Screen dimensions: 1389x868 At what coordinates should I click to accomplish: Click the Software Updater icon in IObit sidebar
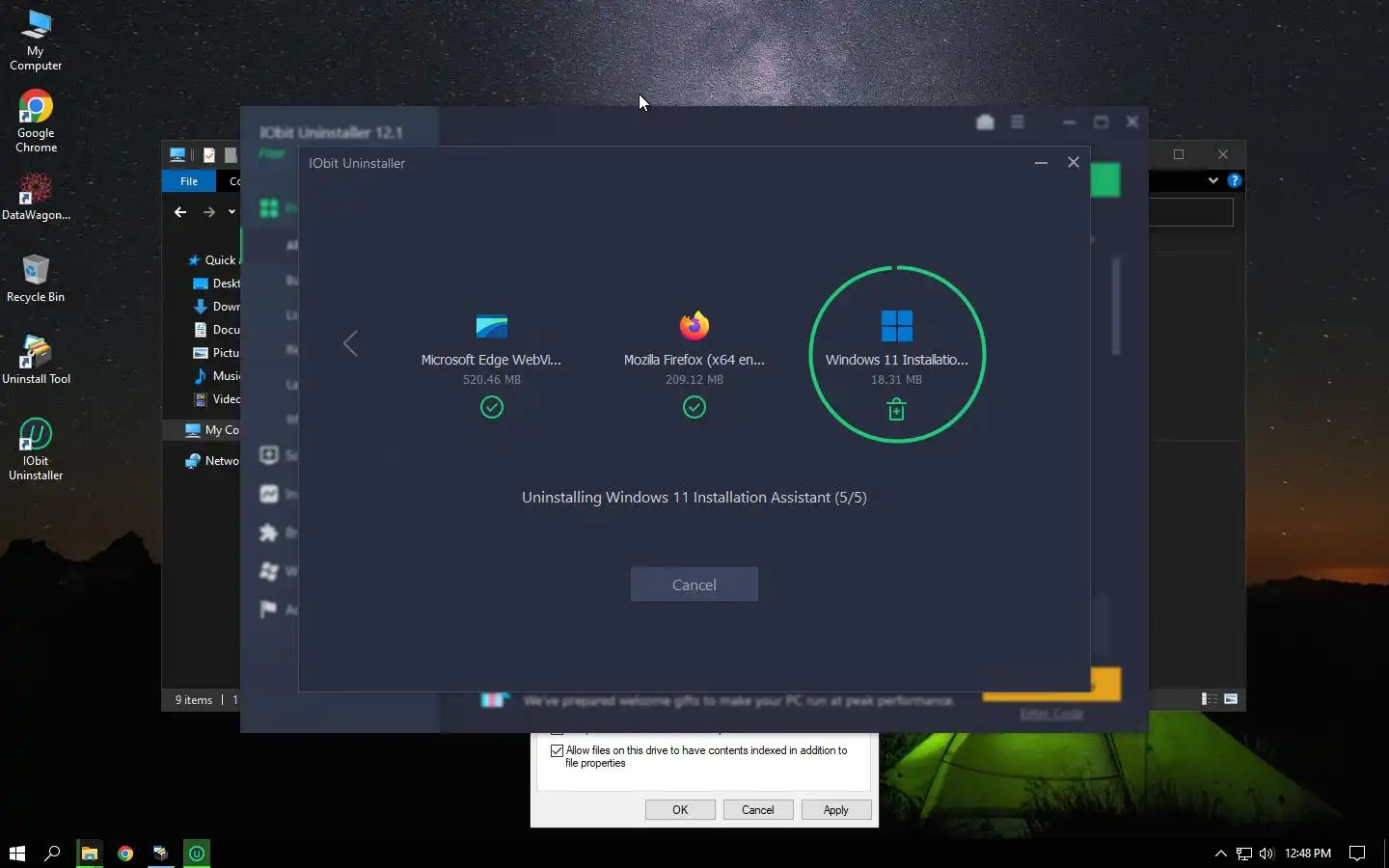click(x=269, y=455)
